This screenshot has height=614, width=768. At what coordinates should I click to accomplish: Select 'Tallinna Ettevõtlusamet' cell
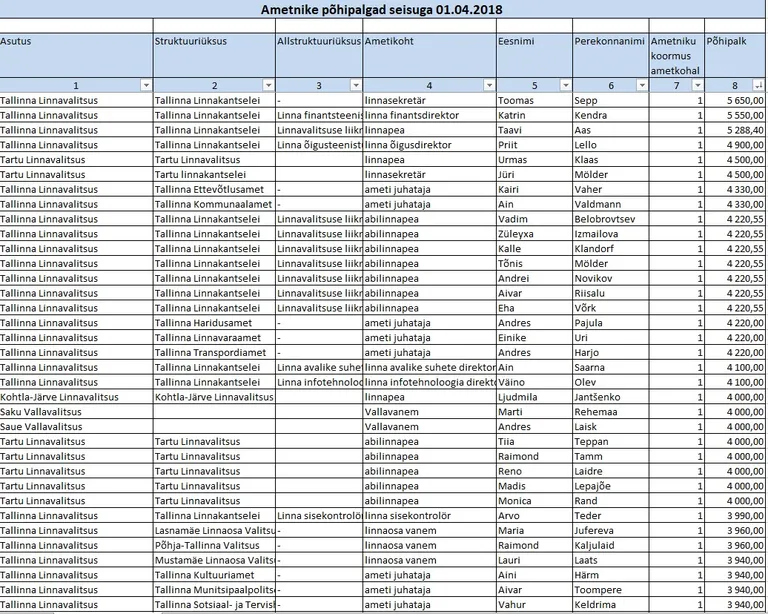(x=215, y=189)
